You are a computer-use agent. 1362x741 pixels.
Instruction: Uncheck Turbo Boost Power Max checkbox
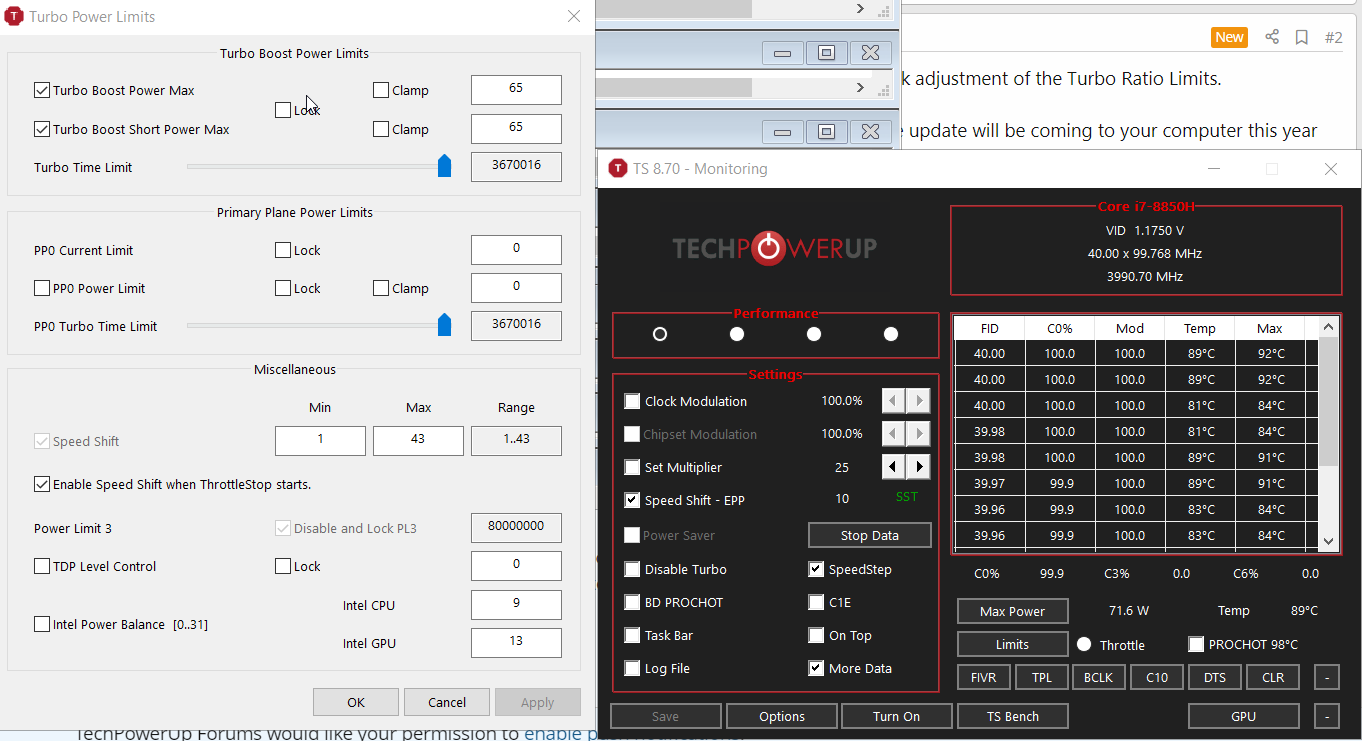pos(42,90)
